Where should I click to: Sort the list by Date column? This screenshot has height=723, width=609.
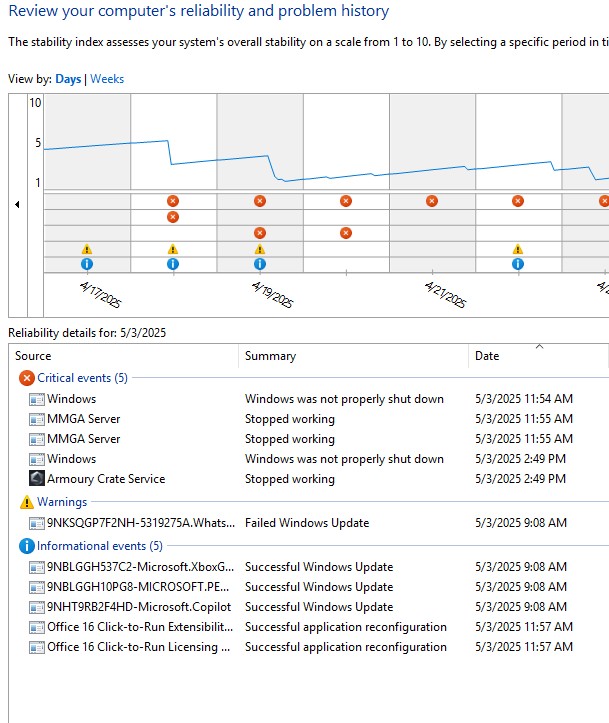click(538, 356)
